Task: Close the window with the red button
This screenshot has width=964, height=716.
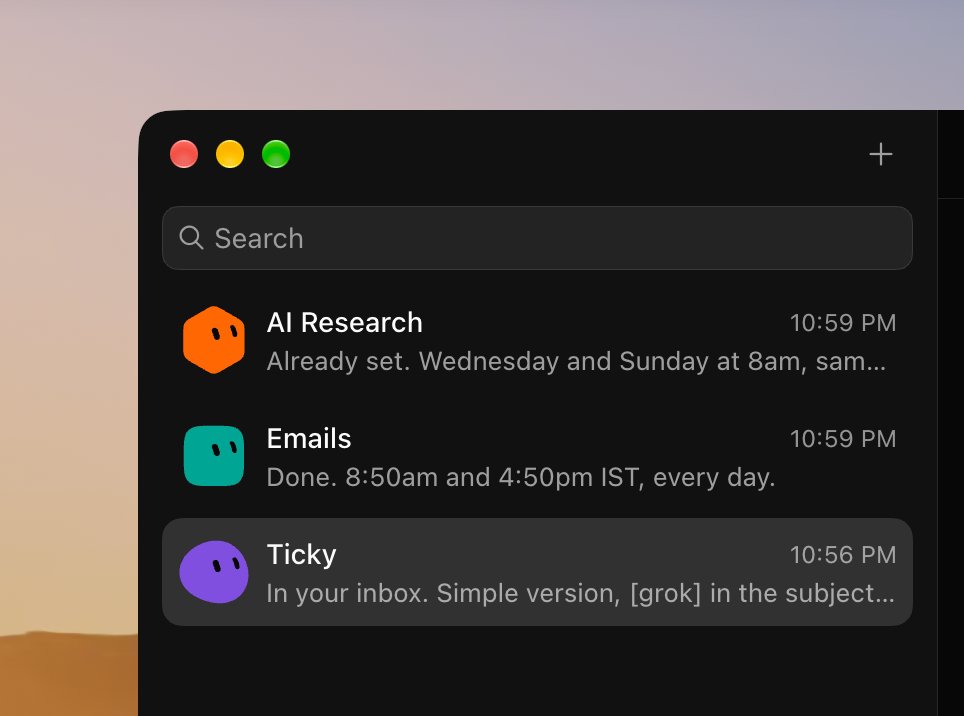Action: coord(184,154)
